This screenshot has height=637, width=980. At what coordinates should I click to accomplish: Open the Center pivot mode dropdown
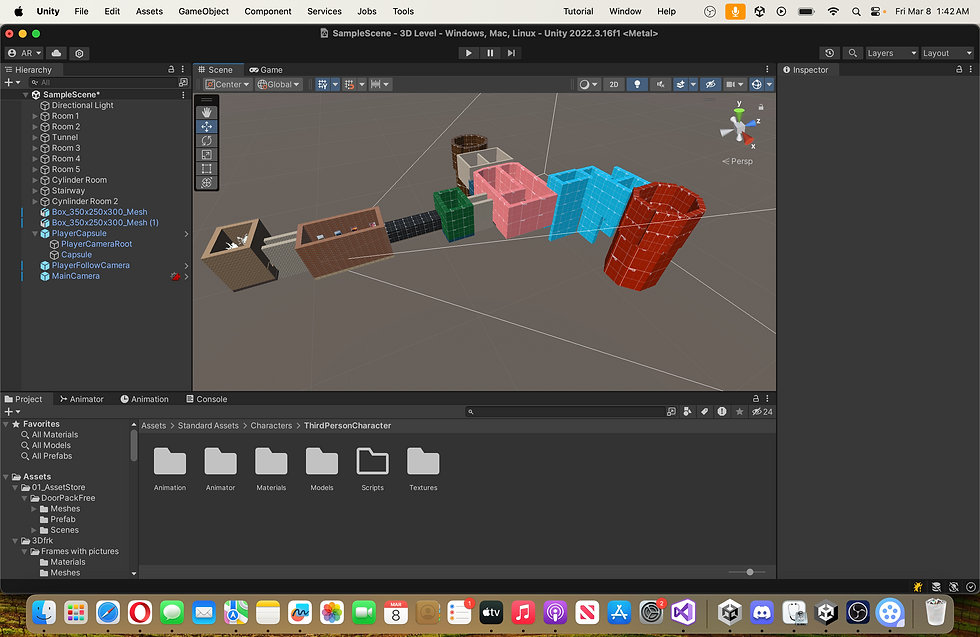(228, 85)
